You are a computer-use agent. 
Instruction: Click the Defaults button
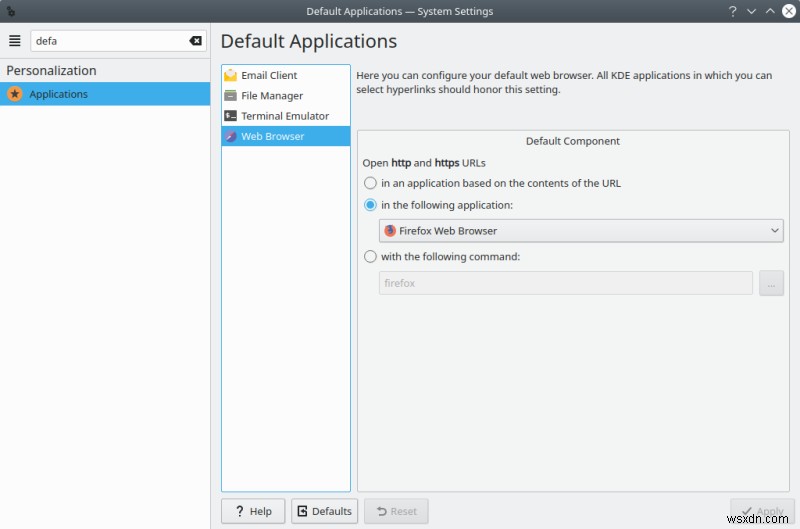pos(324,511)
